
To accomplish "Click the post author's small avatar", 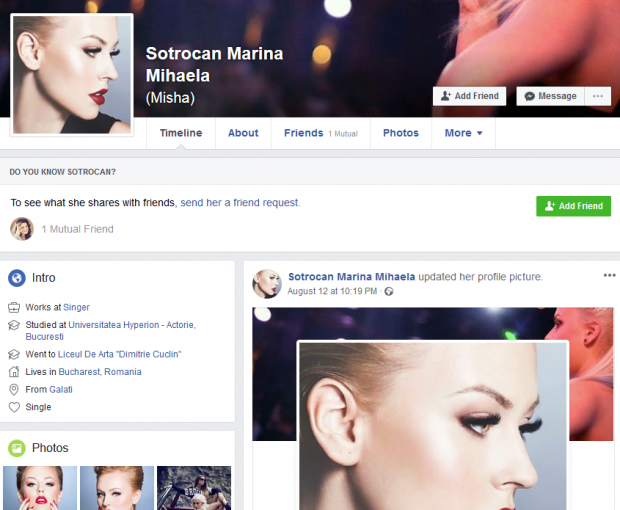I will (267, 283).
